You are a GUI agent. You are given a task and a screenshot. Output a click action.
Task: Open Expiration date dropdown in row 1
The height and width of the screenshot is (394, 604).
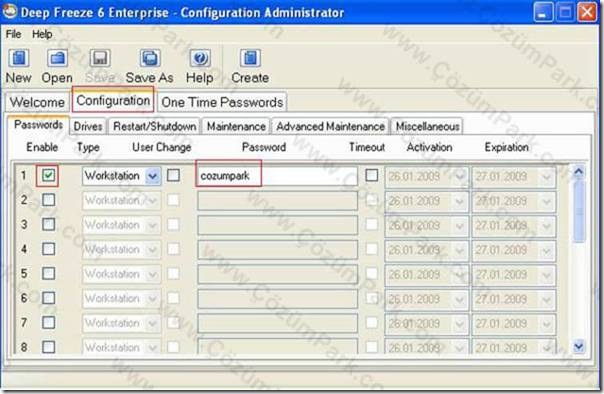[x=547, y=177]
